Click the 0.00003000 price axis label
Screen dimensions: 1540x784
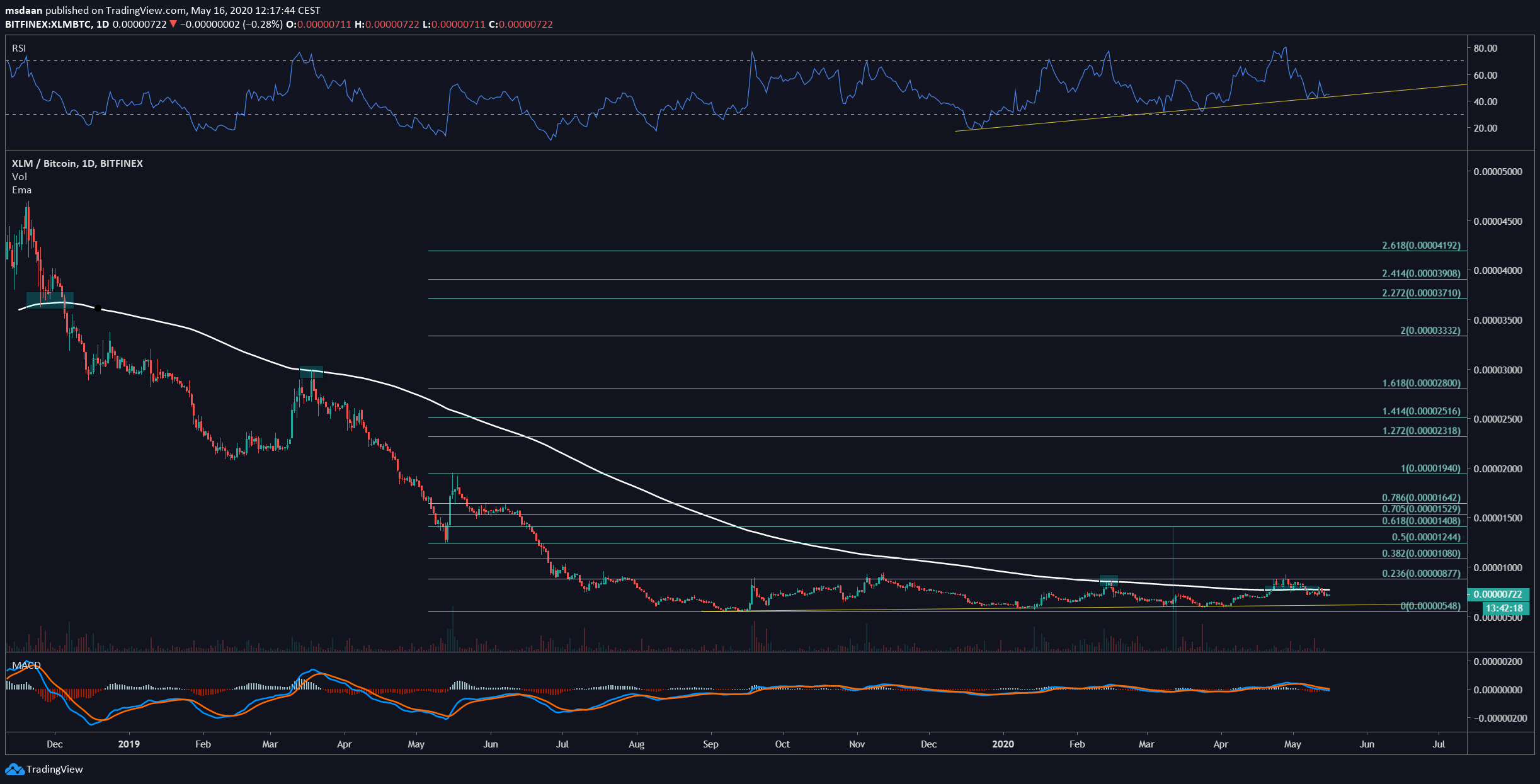tap(1498, 370)
